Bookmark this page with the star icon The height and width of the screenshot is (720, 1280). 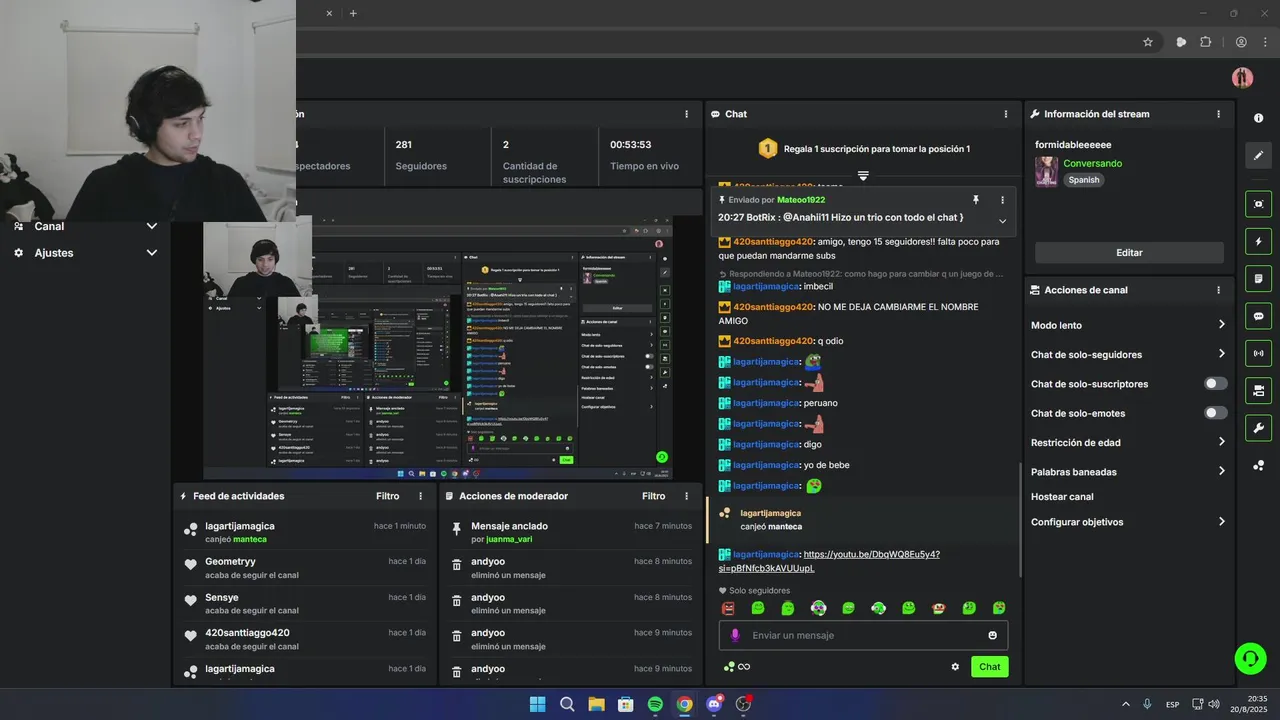[x=1148, y=42]
